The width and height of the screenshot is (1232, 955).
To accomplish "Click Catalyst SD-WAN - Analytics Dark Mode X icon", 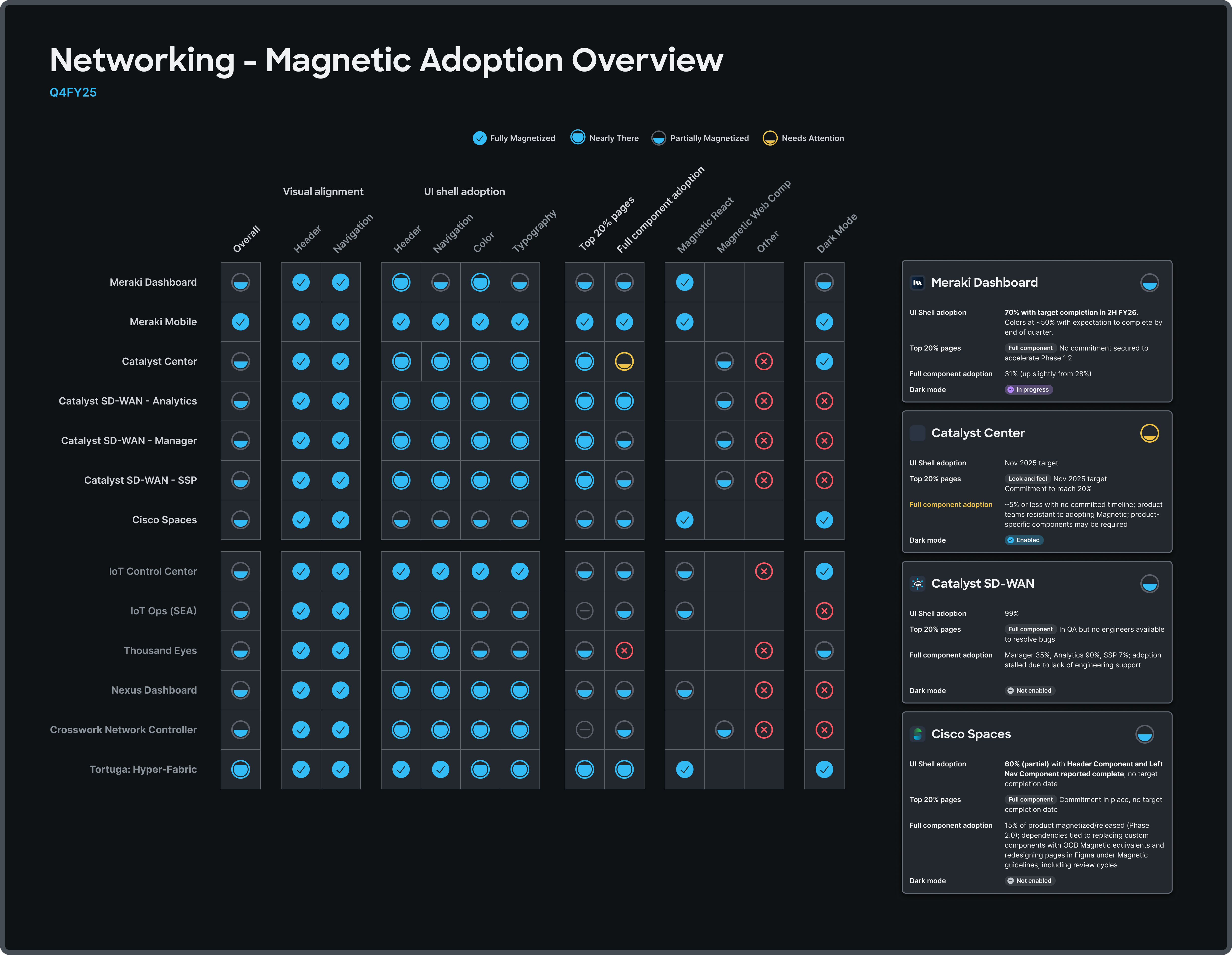I will pyautogui.click(x=824, y=401).
